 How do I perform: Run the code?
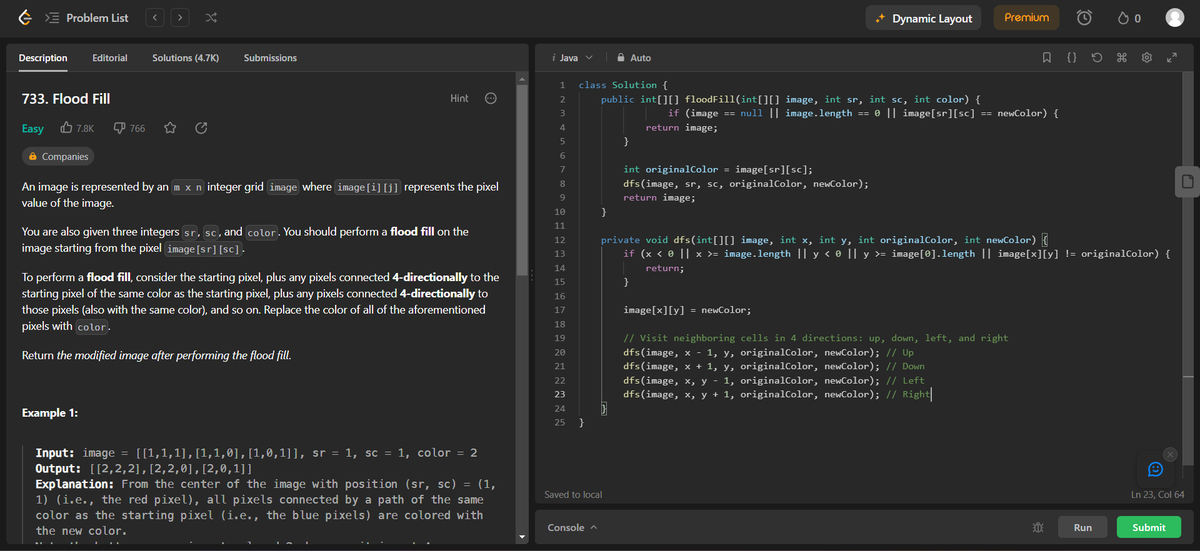1082,527
